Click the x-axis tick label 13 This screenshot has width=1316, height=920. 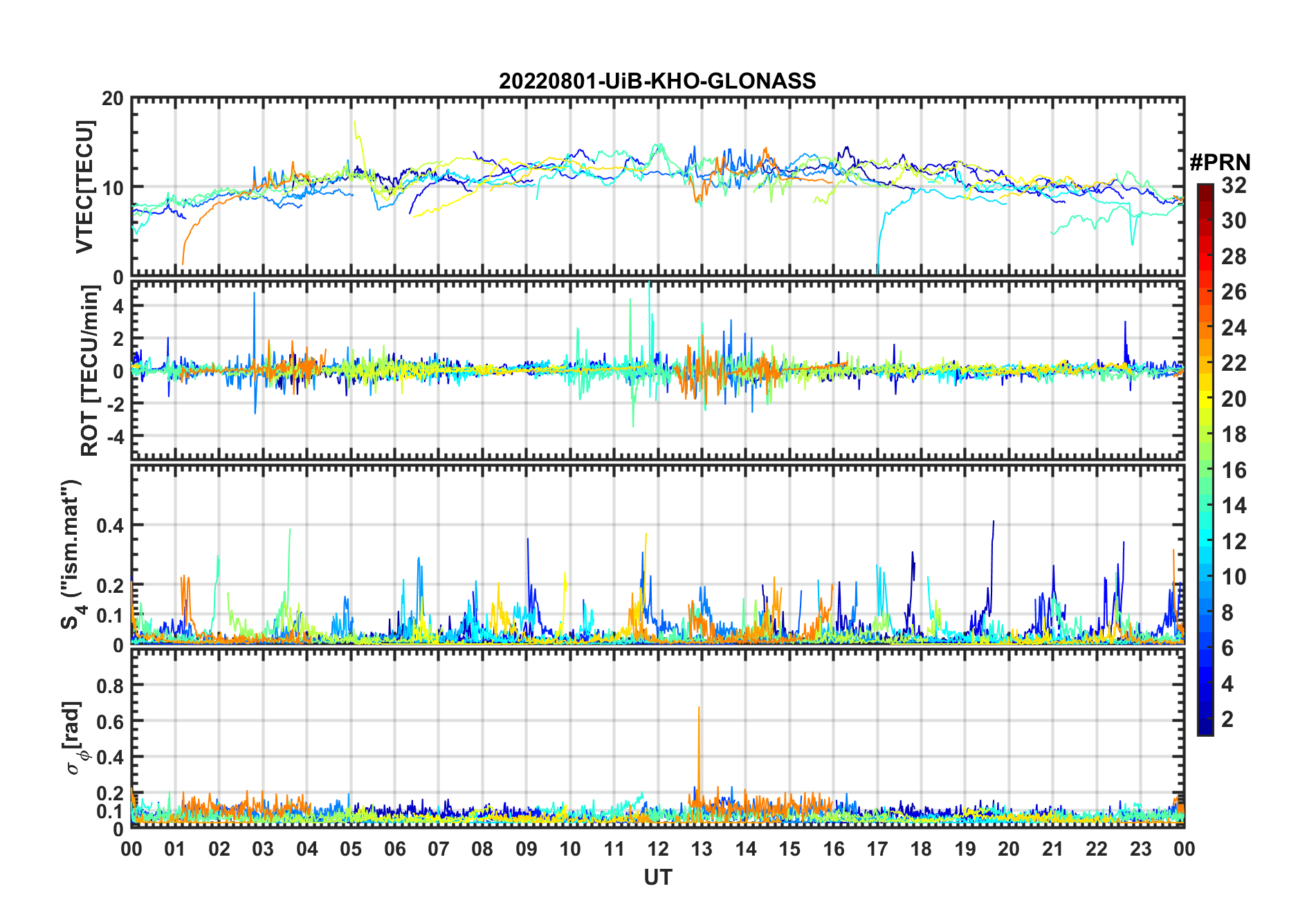702,849
